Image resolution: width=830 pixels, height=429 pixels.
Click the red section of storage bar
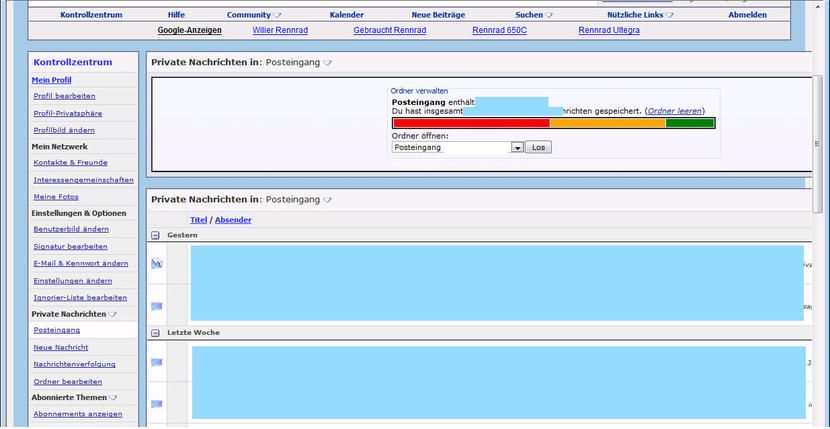[x=470, y=123]
